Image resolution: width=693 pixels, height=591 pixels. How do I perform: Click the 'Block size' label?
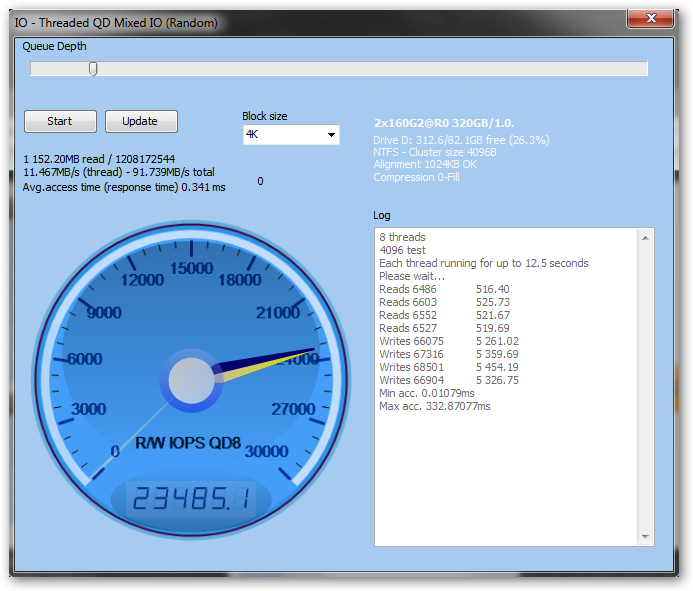click(x=265, y=116)
